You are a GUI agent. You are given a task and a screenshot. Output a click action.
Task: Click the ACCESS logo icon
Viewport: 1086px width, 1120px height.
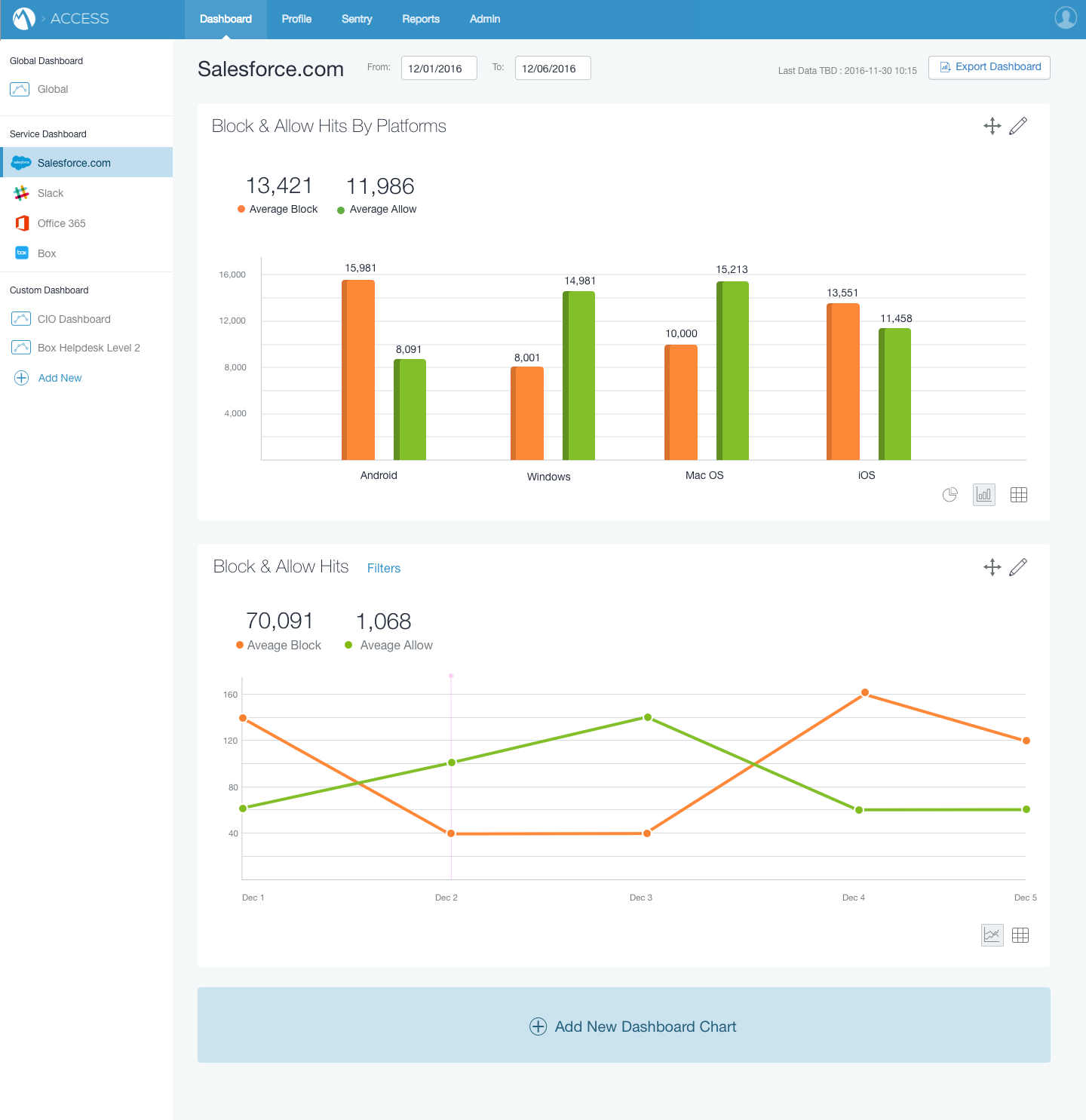point(24,19)
